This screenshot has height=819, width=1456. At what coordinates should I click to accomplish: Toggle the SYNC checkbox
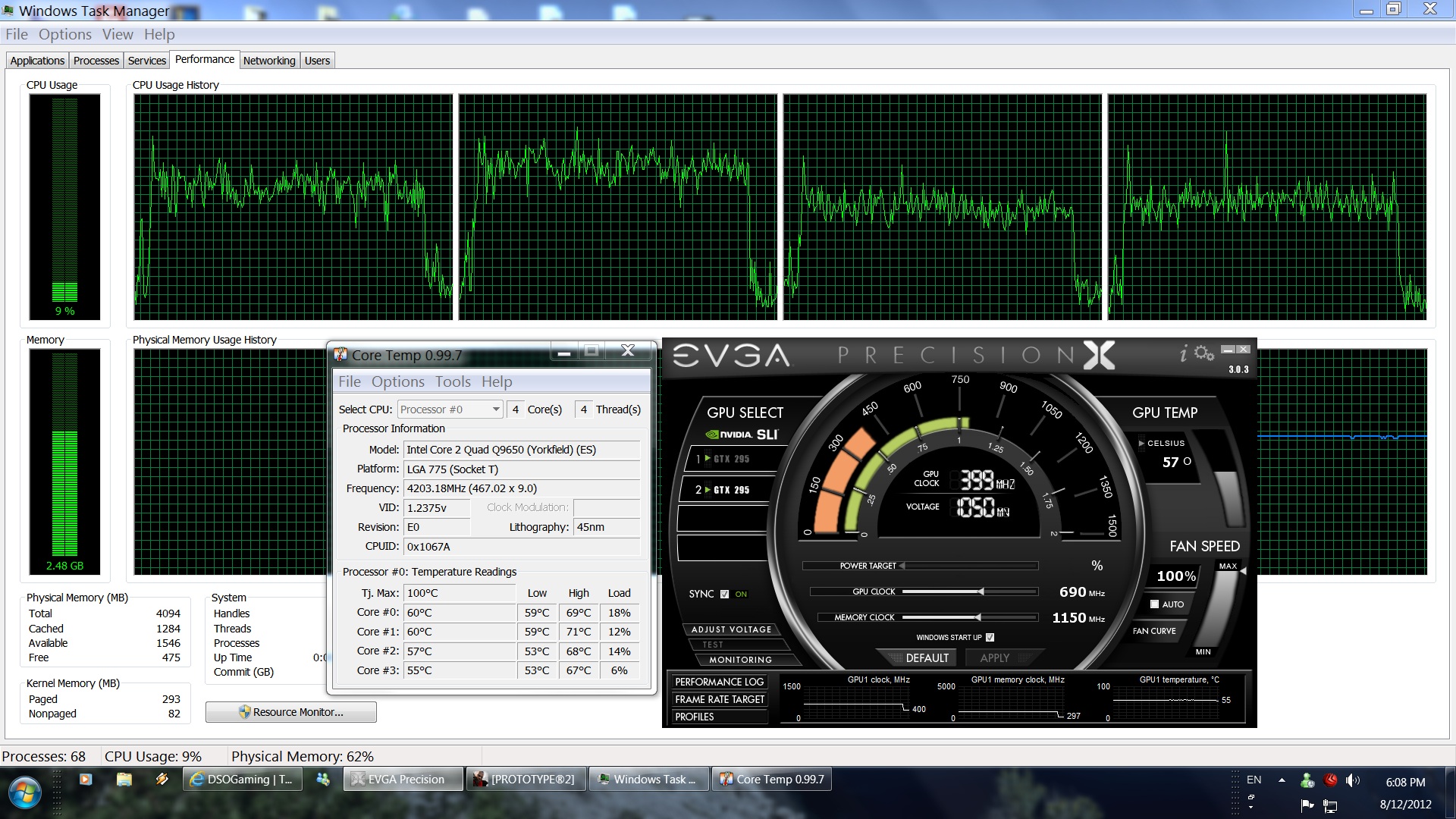(x=724, y=594)
